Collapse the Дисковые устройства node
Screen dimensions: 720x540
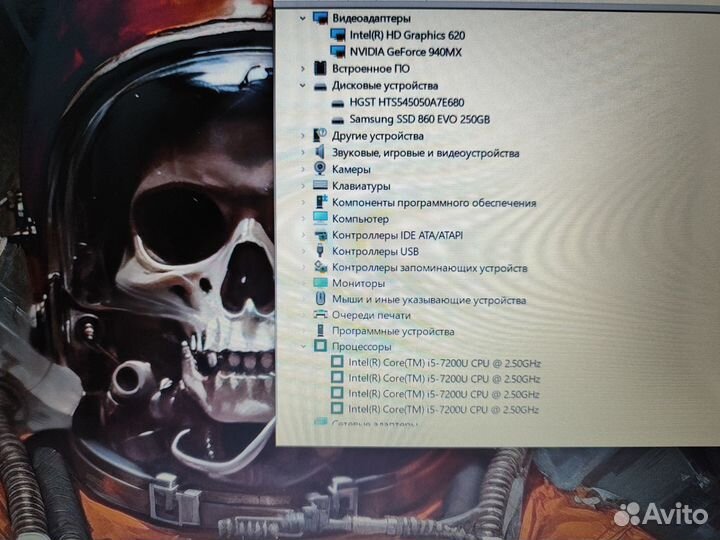(303, 86)
